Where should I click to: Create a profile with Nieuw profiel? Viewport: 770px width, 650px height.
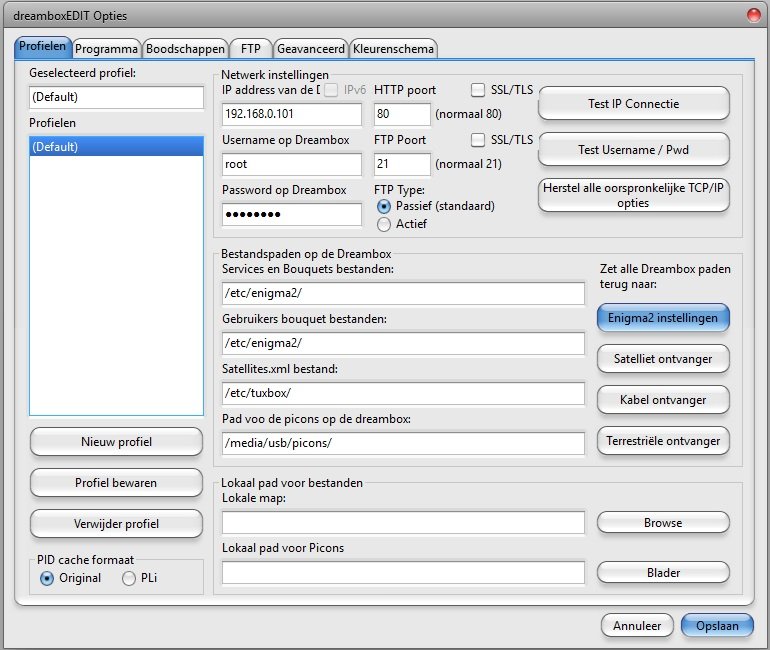[x=119, y=441]
